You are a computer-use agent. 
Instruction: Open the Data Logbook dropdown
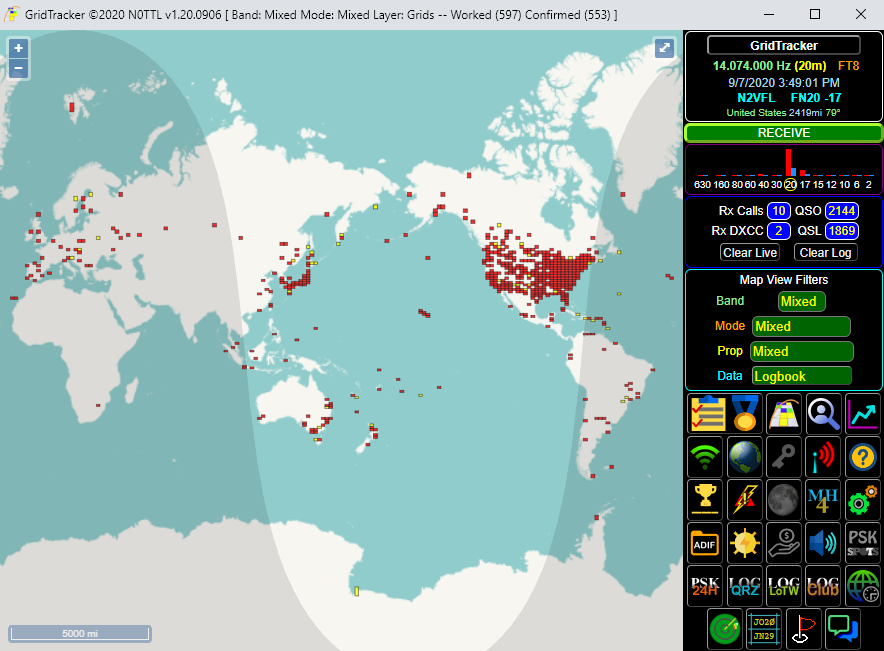(801, 376)
